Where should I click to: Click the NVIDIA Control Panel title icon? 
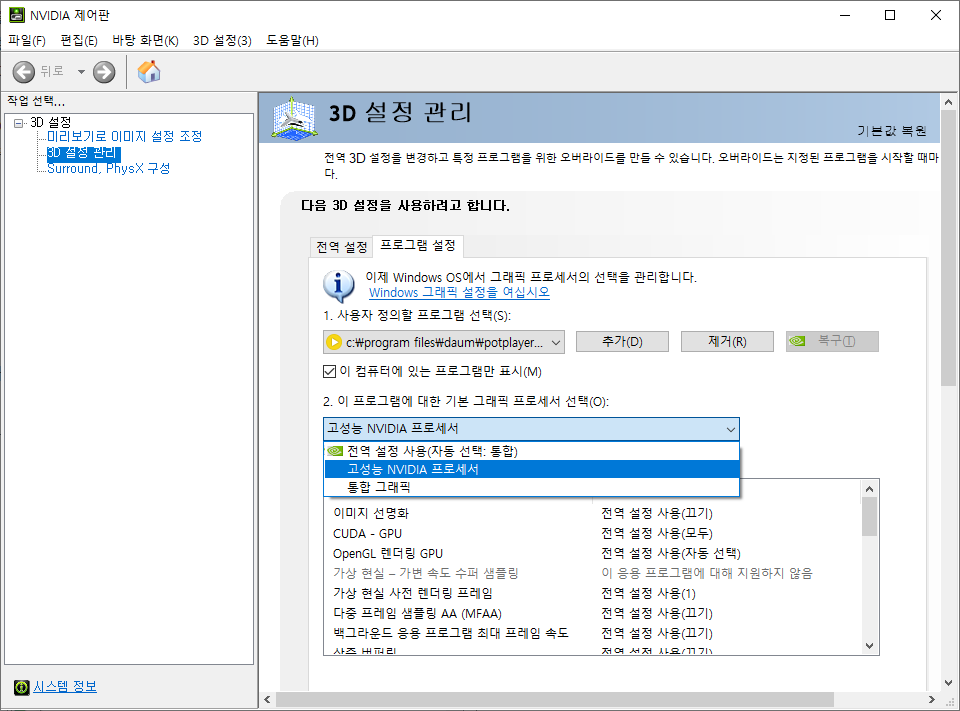17,15
